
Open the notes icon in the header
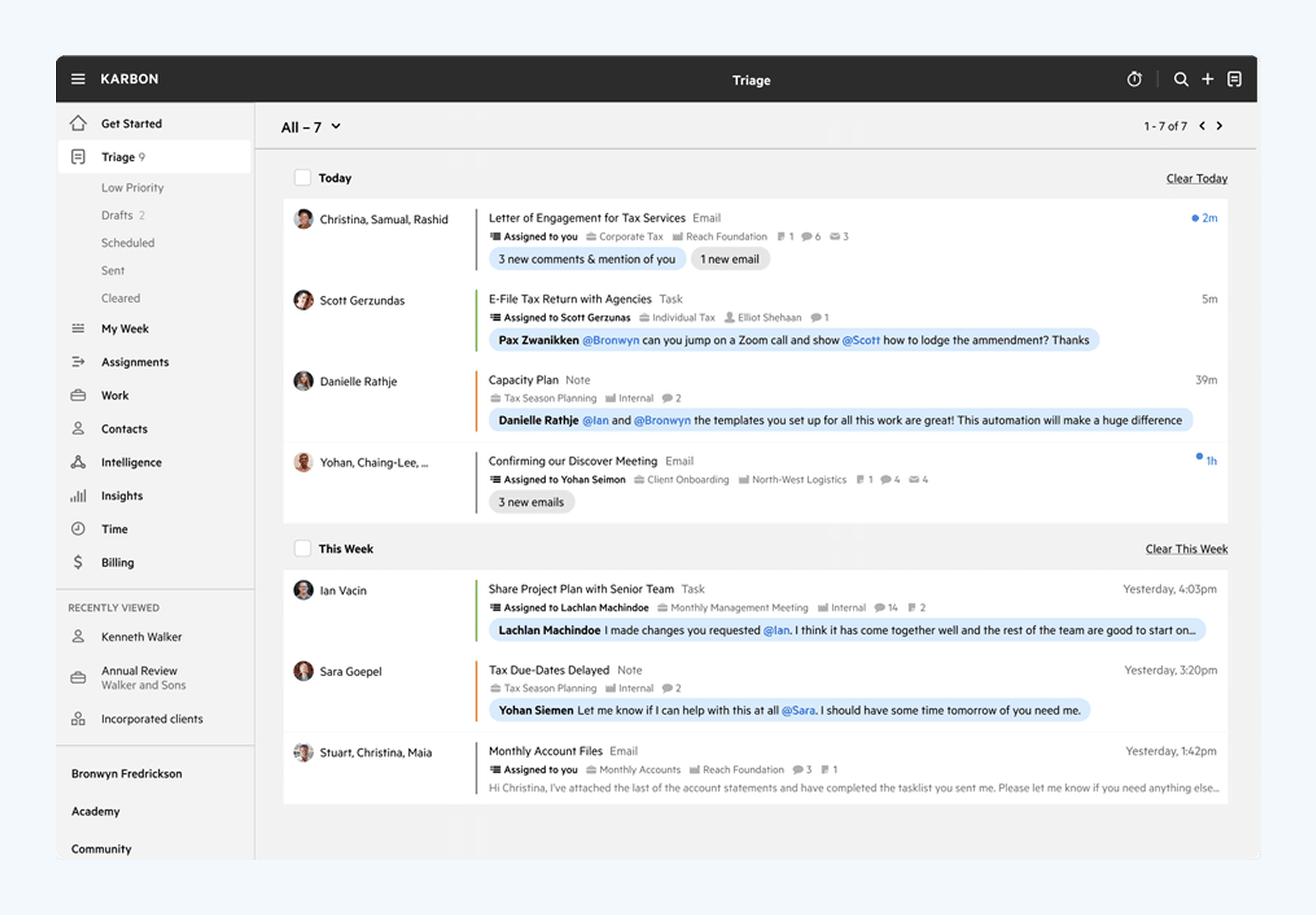(1234, 79)
